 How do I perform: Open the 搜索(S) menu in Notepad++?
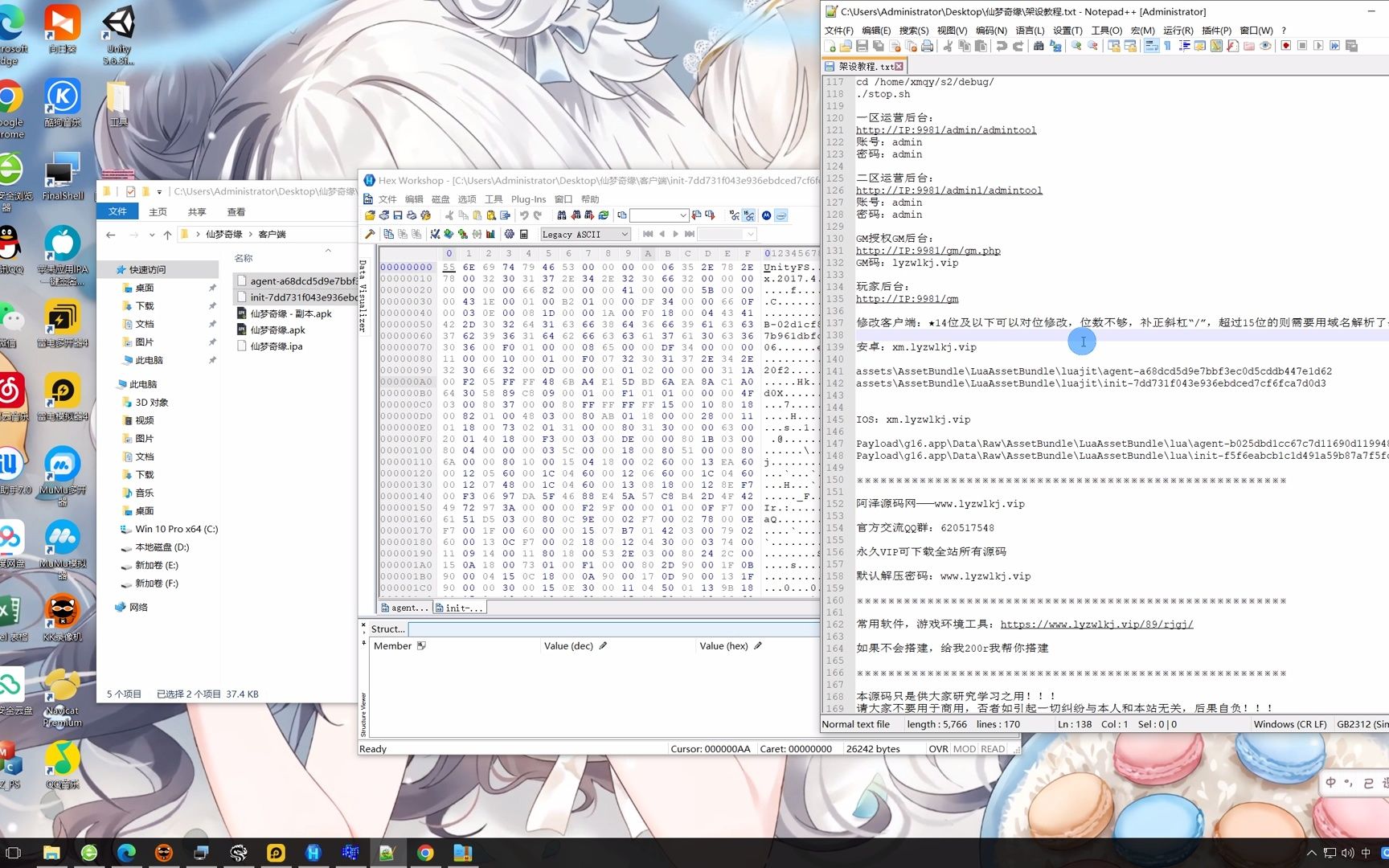pos(914,31)
